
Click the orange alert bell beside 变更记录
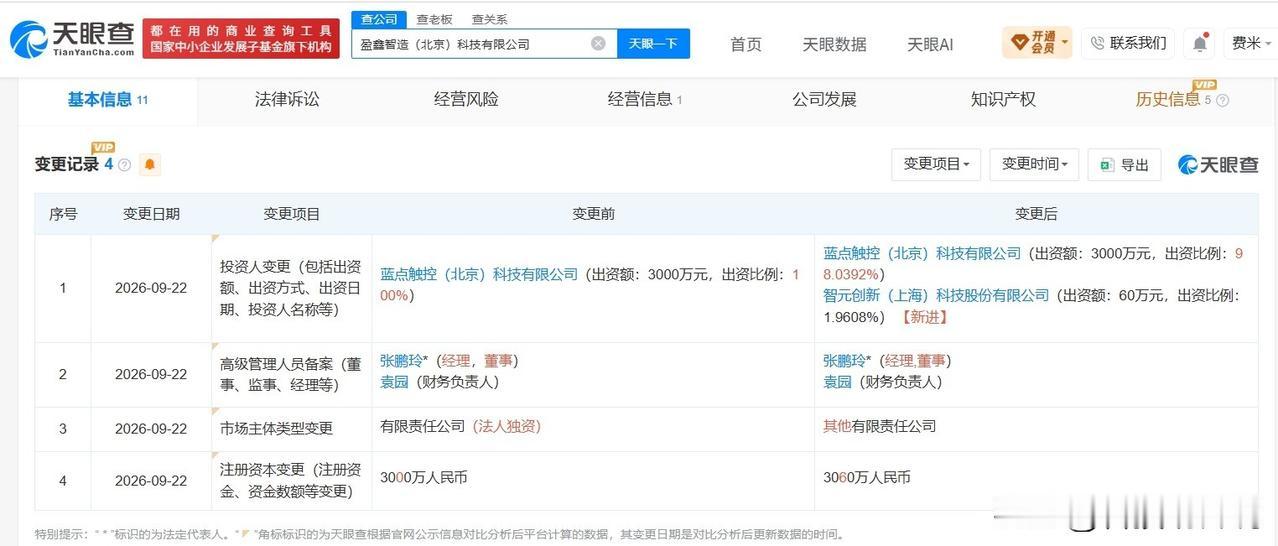(x=150, y=165)
